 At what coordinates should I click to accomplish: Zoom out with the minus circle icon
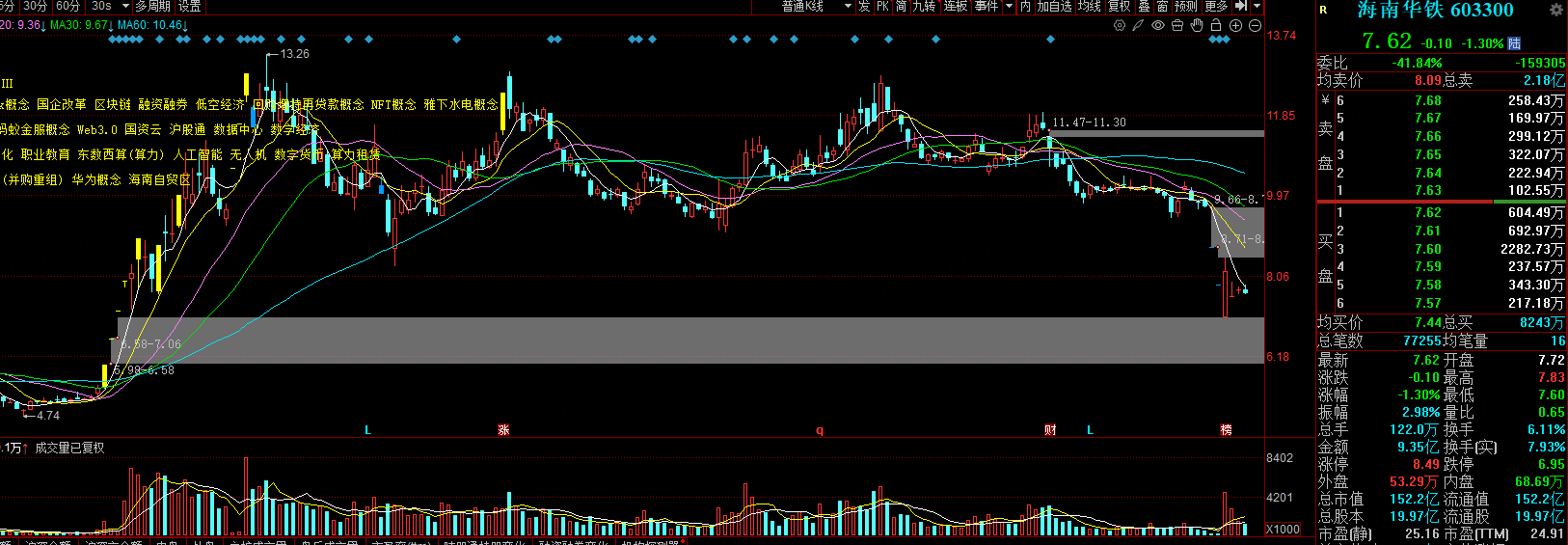point(1255,26)
